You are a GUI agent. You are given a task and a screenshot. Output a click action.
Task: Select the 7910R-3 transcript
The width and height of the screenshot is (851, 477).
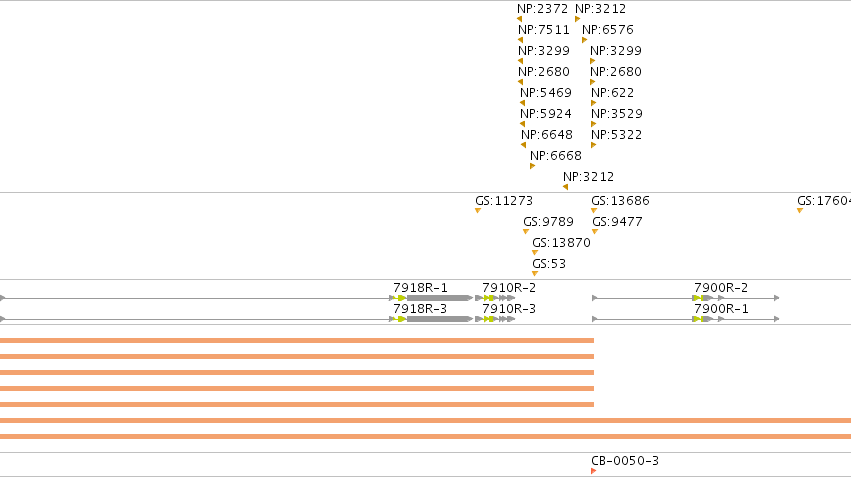[495, 319]
